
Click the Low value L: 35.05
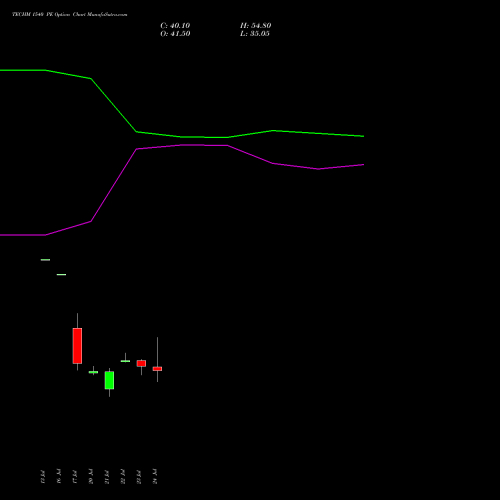click(x=255, y=34)
